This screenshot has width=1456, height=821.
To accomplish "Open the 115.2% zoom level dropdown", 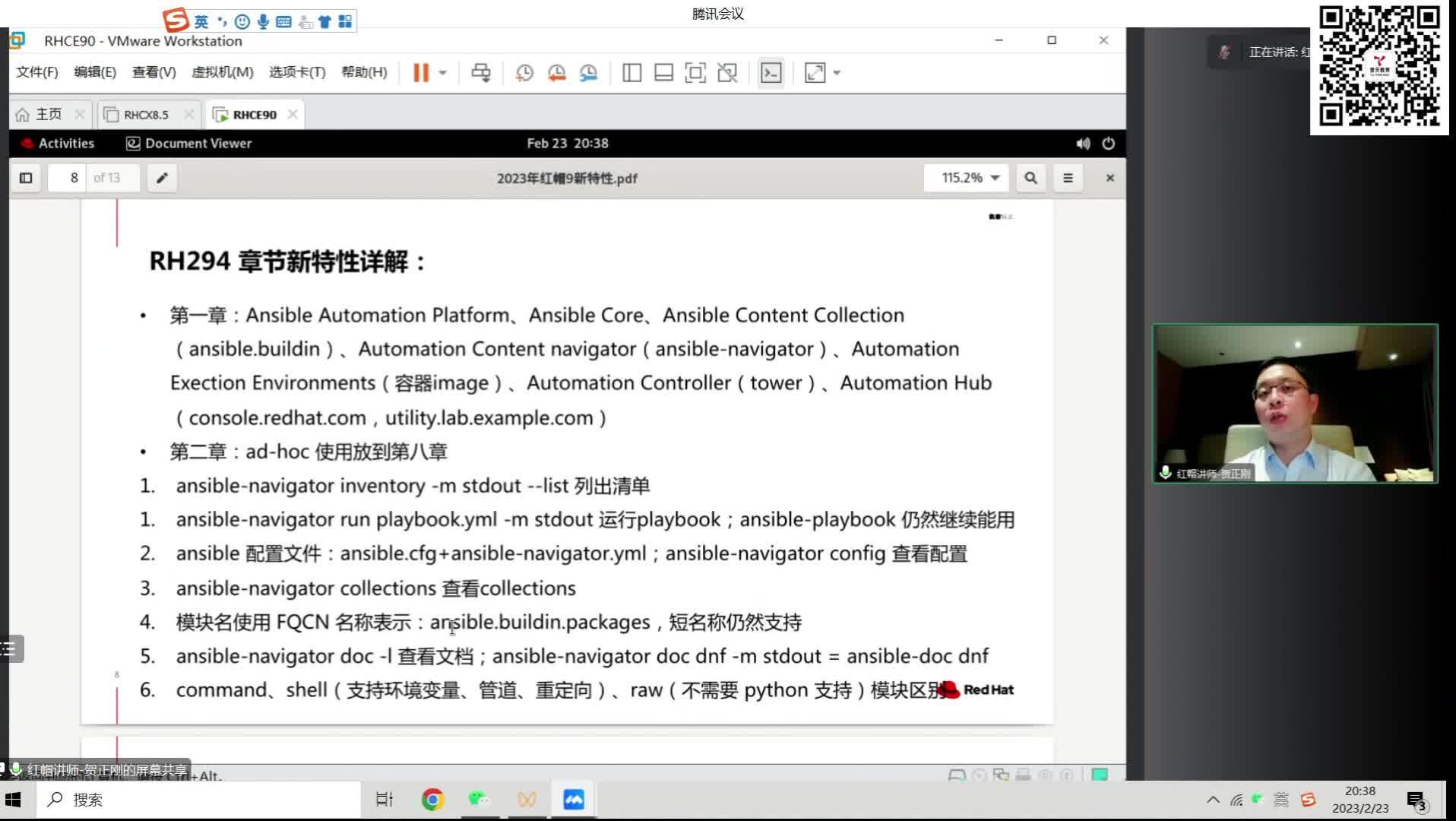I will 965,177.
